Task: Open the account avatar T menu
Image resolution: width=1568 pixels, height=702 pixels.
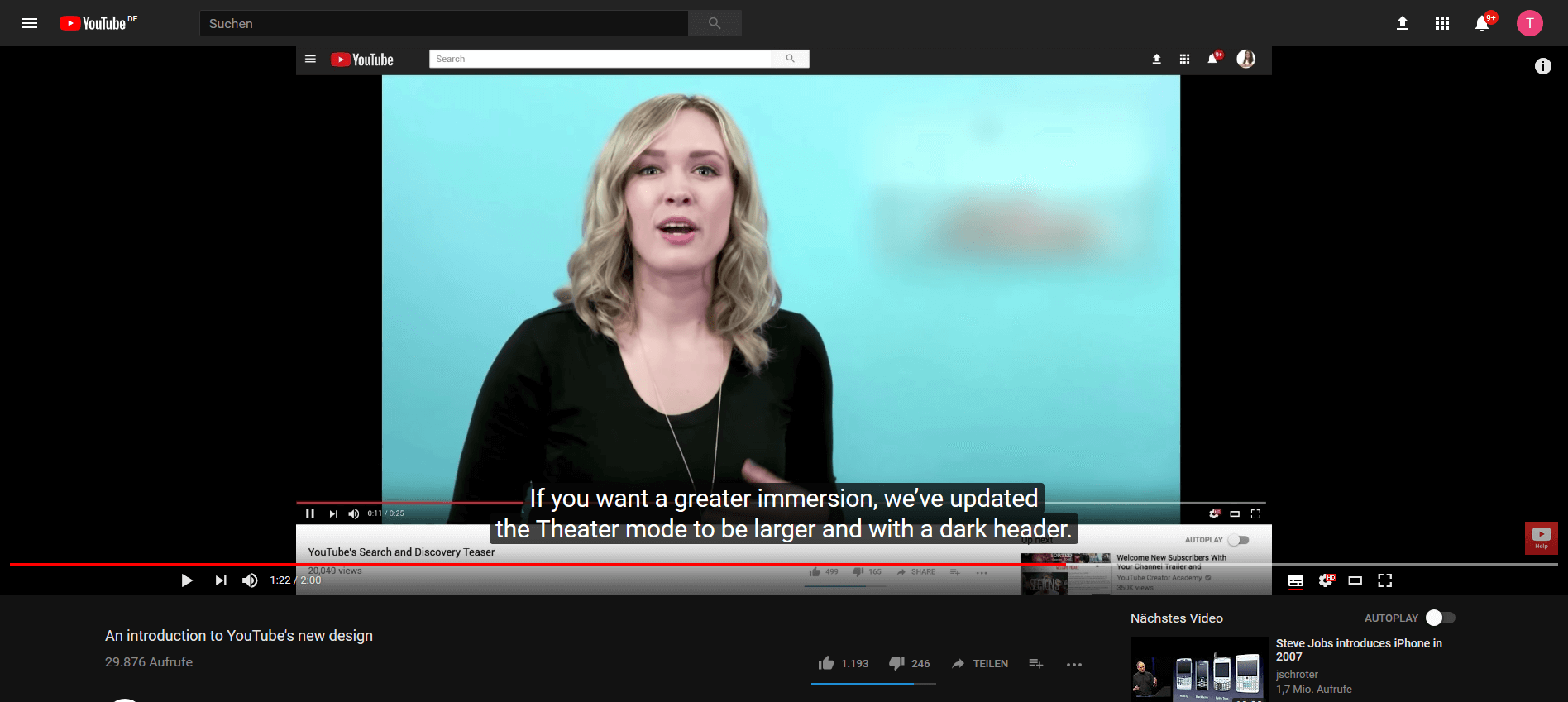Action: (1530, 23)
